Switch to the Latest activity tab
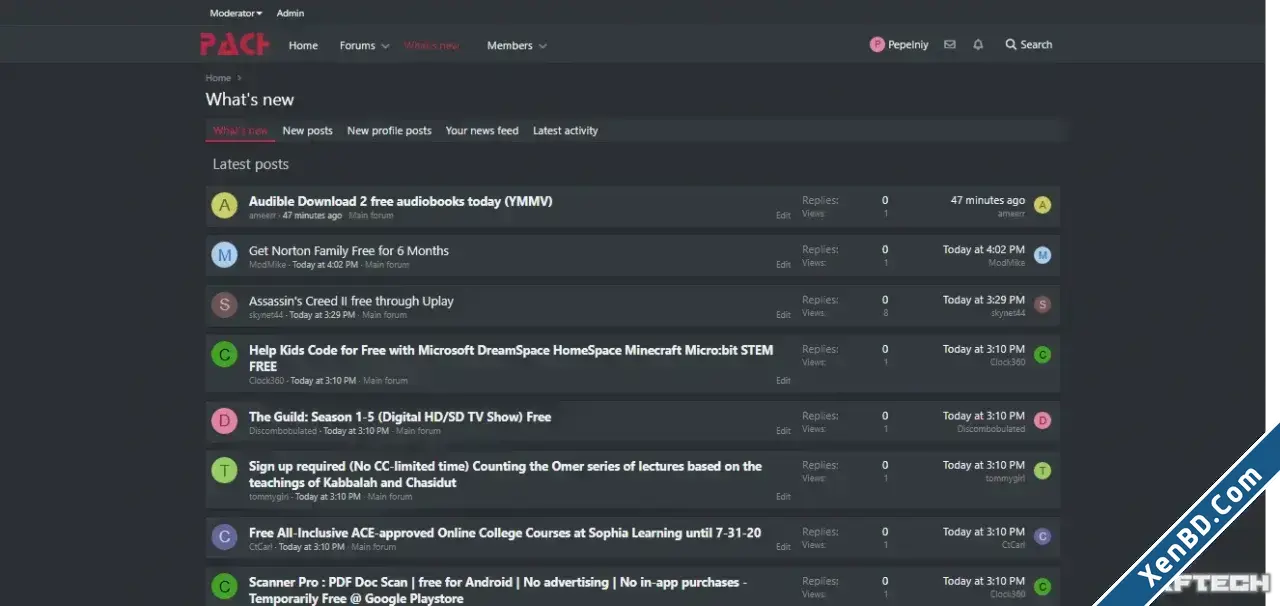This screenshot has height=606, width=1280. click(565, 131)
